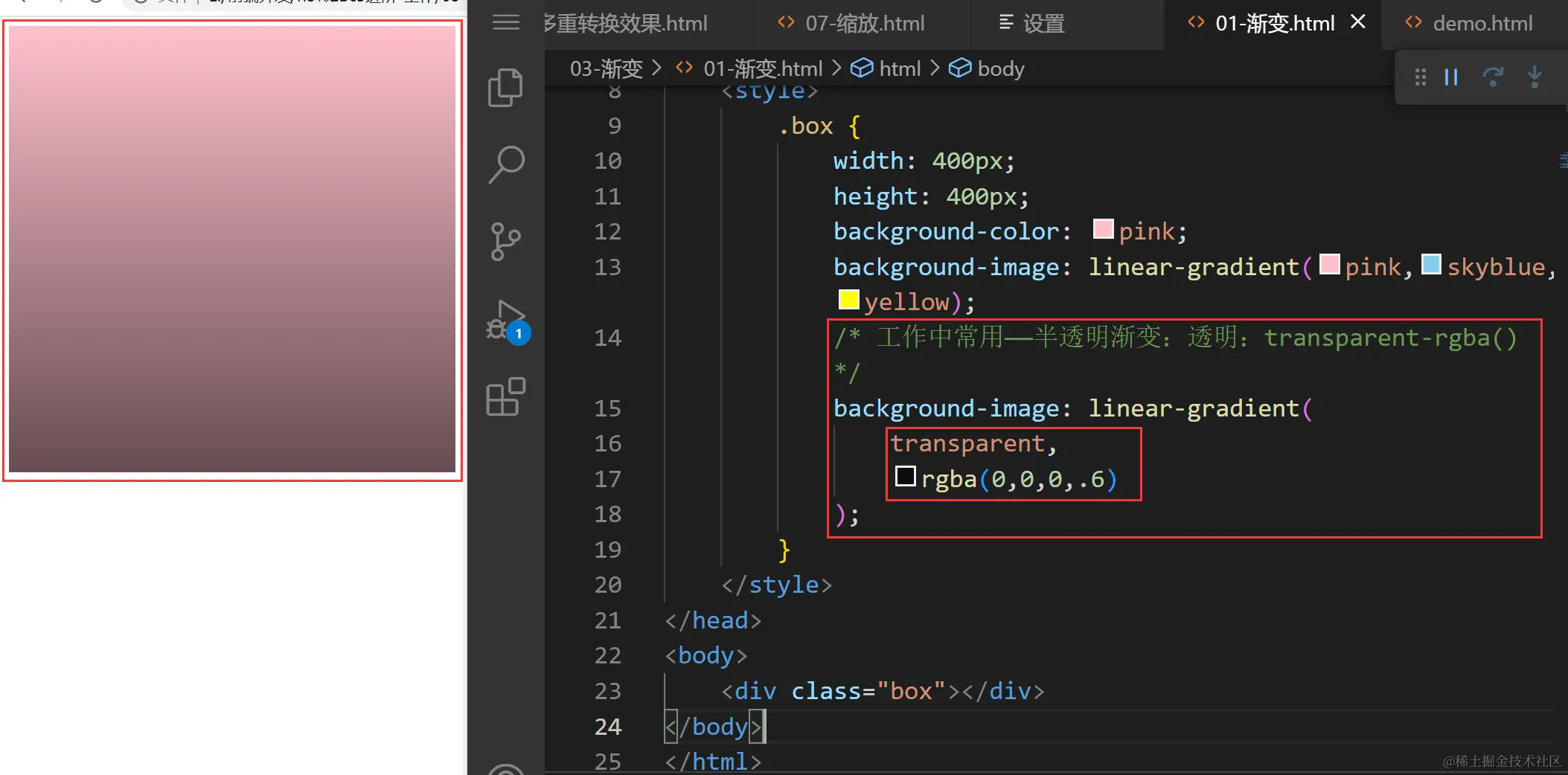Click the html breadcrumb symbol
The image size is (1568, 775).
(886, 68)
